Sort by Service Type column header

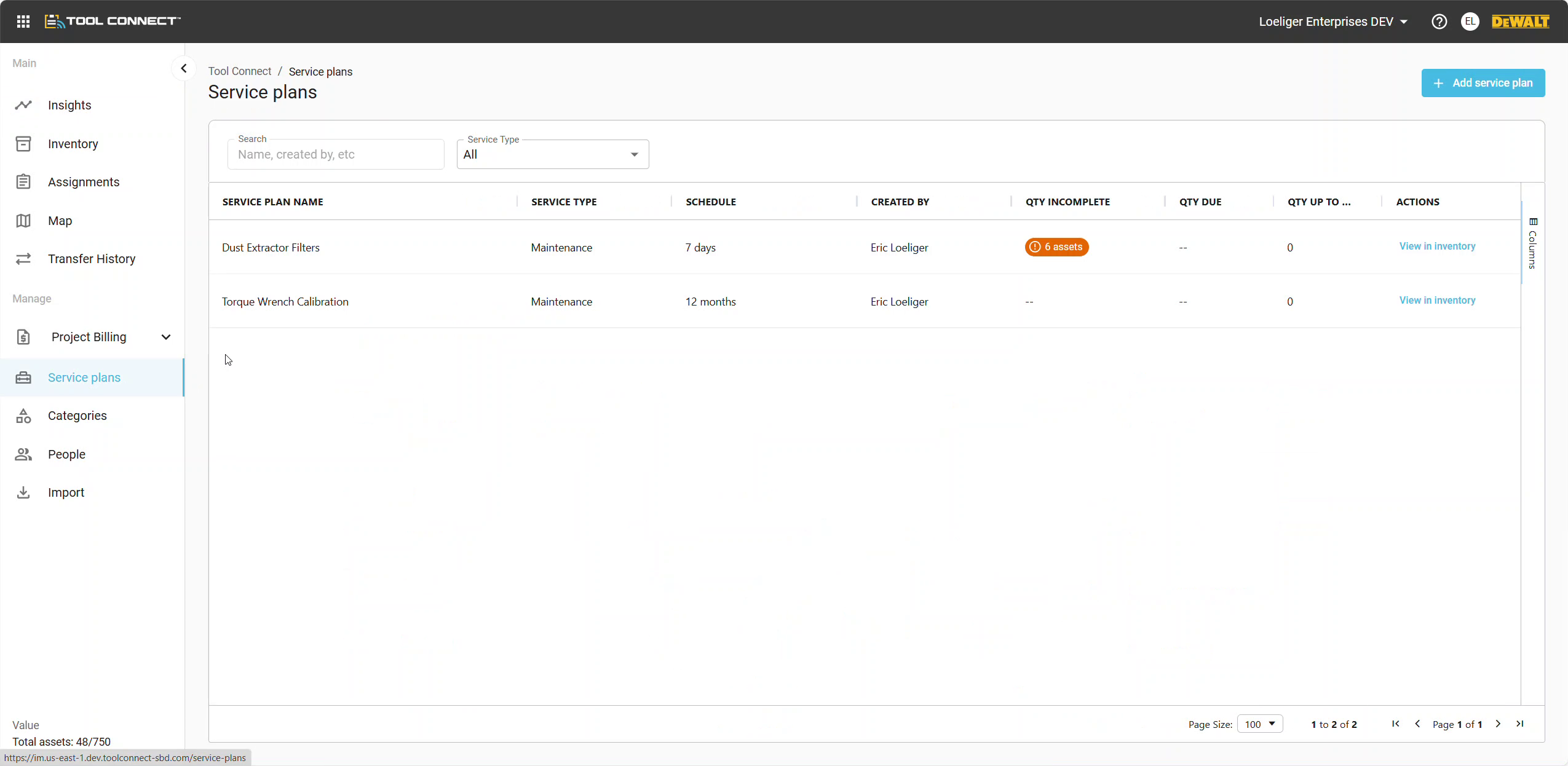point(564,202)
